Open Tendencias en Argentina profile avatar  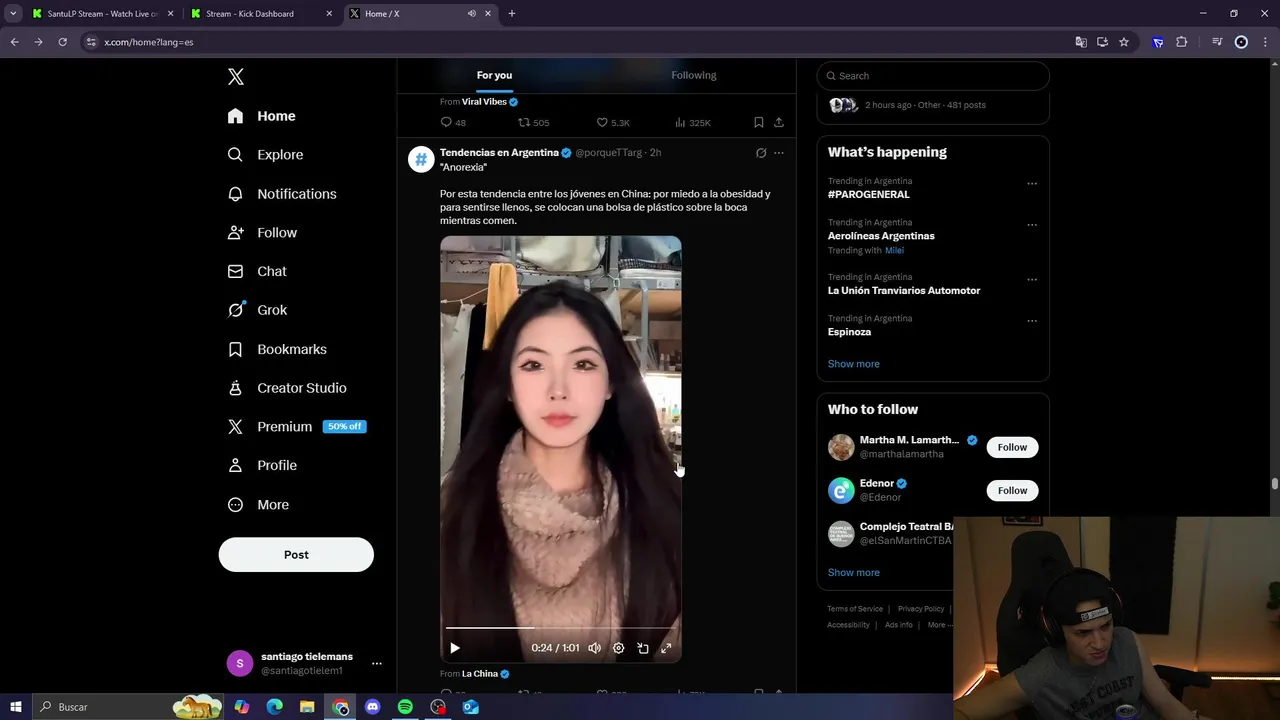coord(421,160)
